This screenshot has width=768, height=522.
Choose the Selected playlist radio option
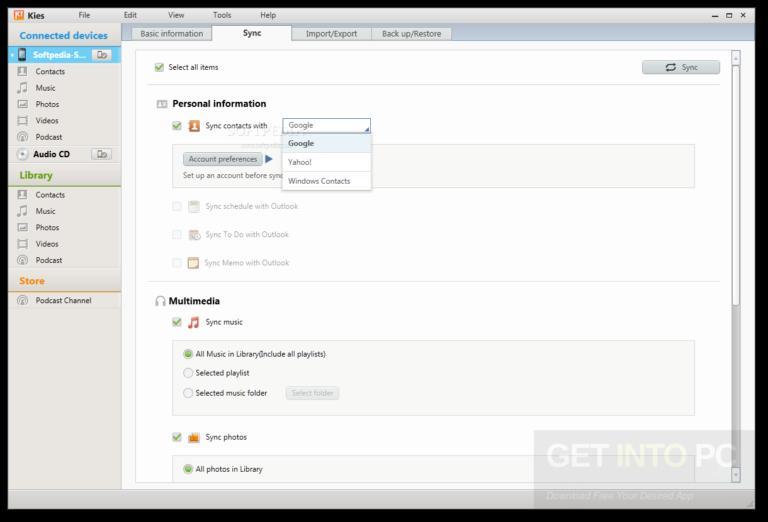click(x=188, y=373)
